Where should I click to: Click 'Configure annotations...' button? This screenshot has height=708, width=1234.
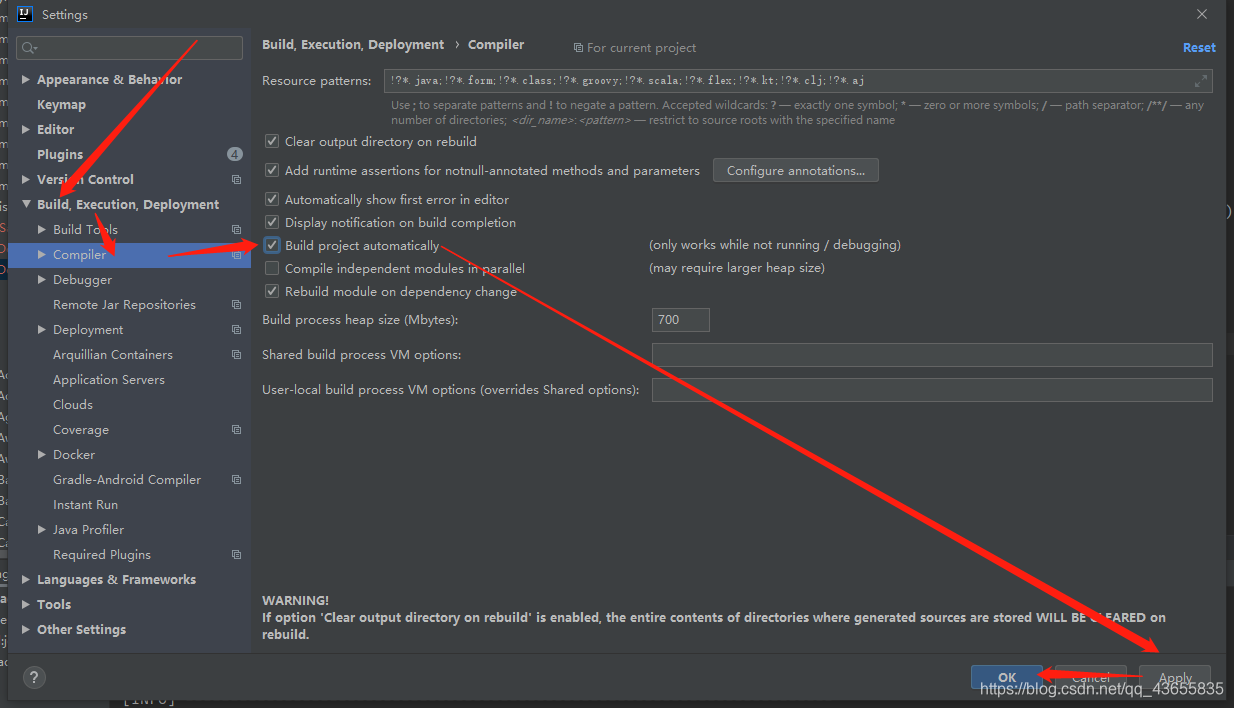click(x=796, y=171)
